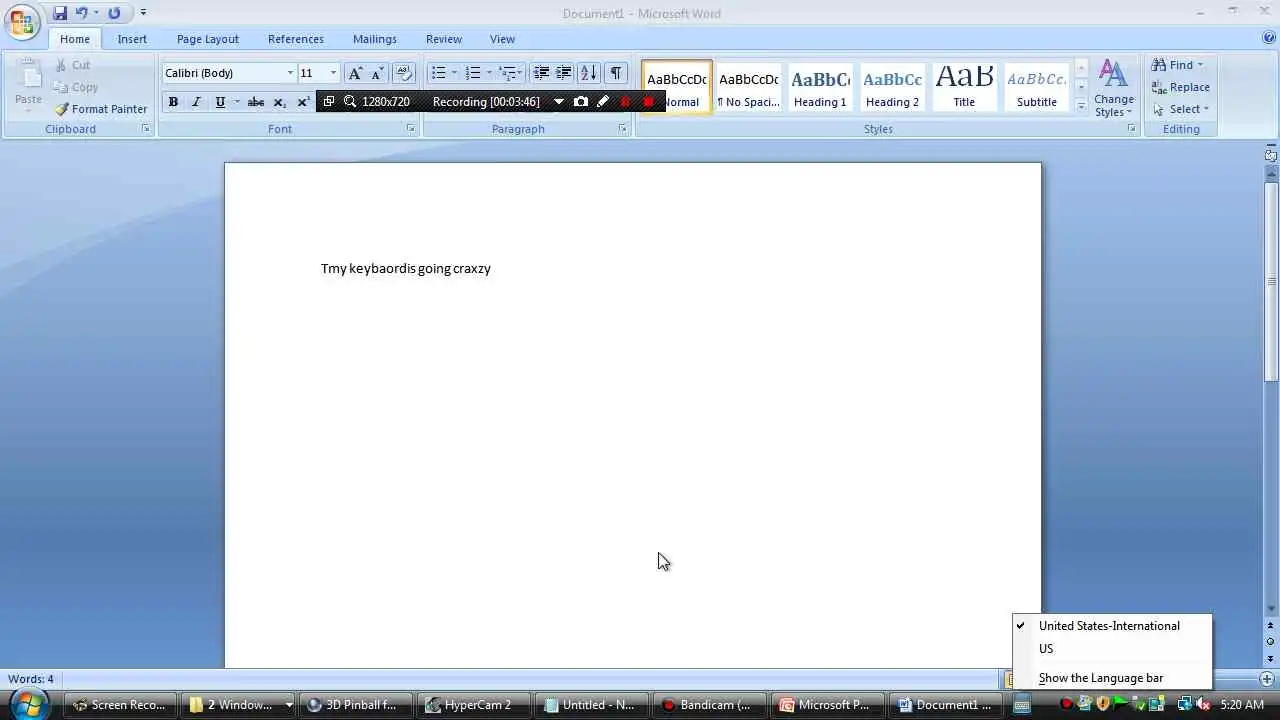Click Windows Start orb
Image resolution: width=1280 pixels, height=720 pixels.
pos(28,704)
